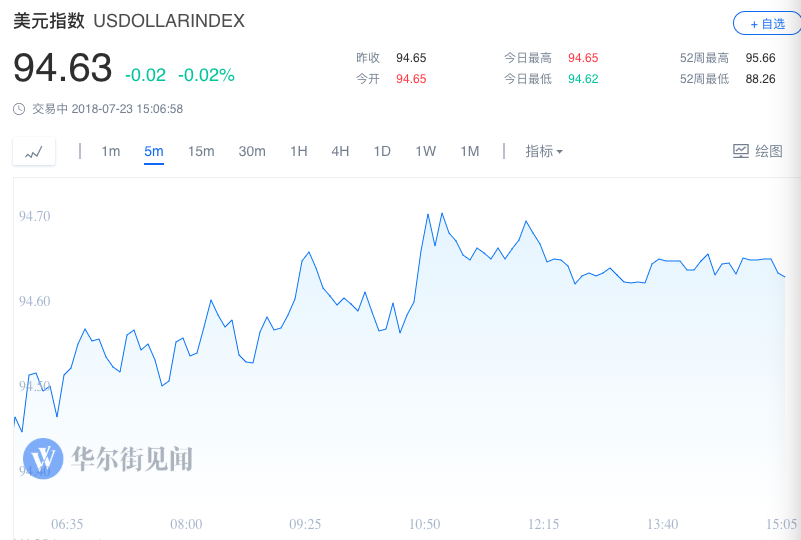
Task: Select the 1W weekly timeframe
Action: click(426, 152)
